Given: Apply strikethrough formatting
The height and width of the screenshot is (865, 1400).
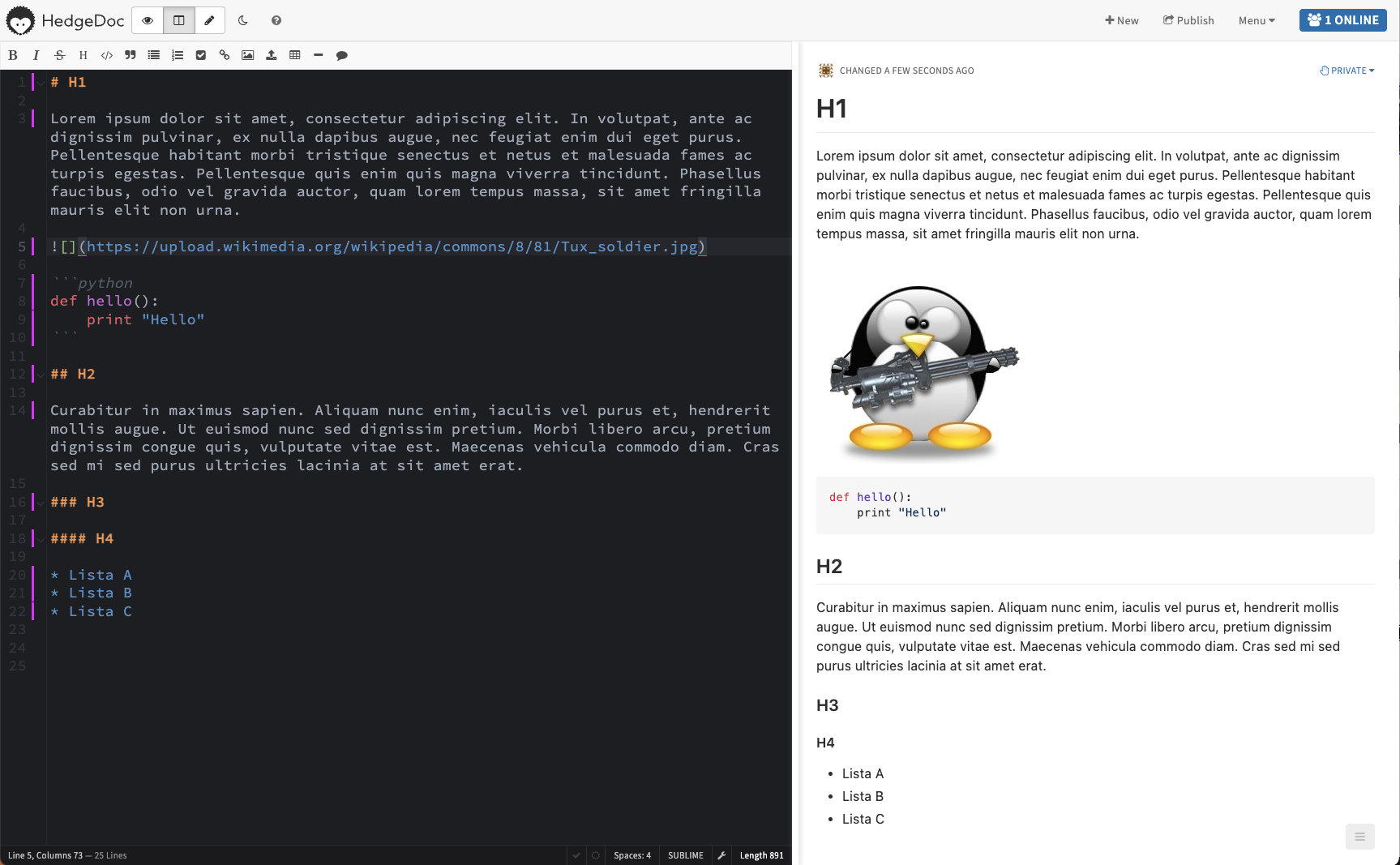Looking at the screenshot, I should pyautogui.click(x=59, y=55).
